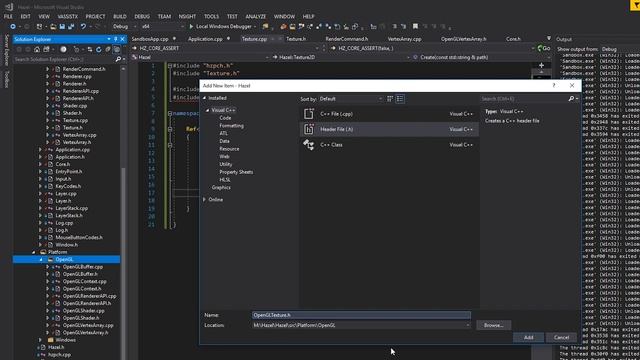The height and width of the screenshot is (360, 640).
Task: Select the Graphics category
Action: click(x=221, y=187)
